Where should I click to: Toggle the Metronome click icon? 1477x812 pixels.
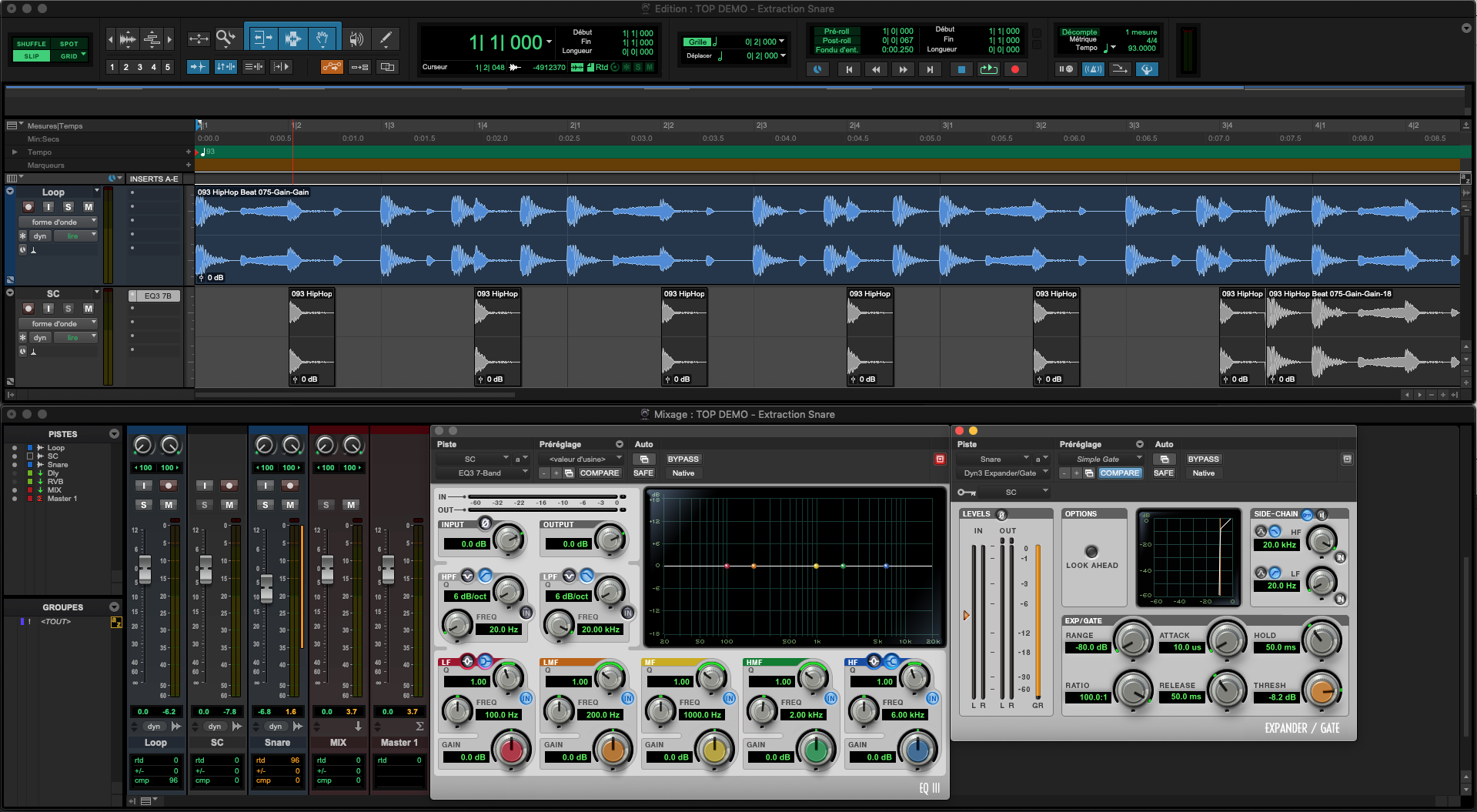click(1093, 69)
